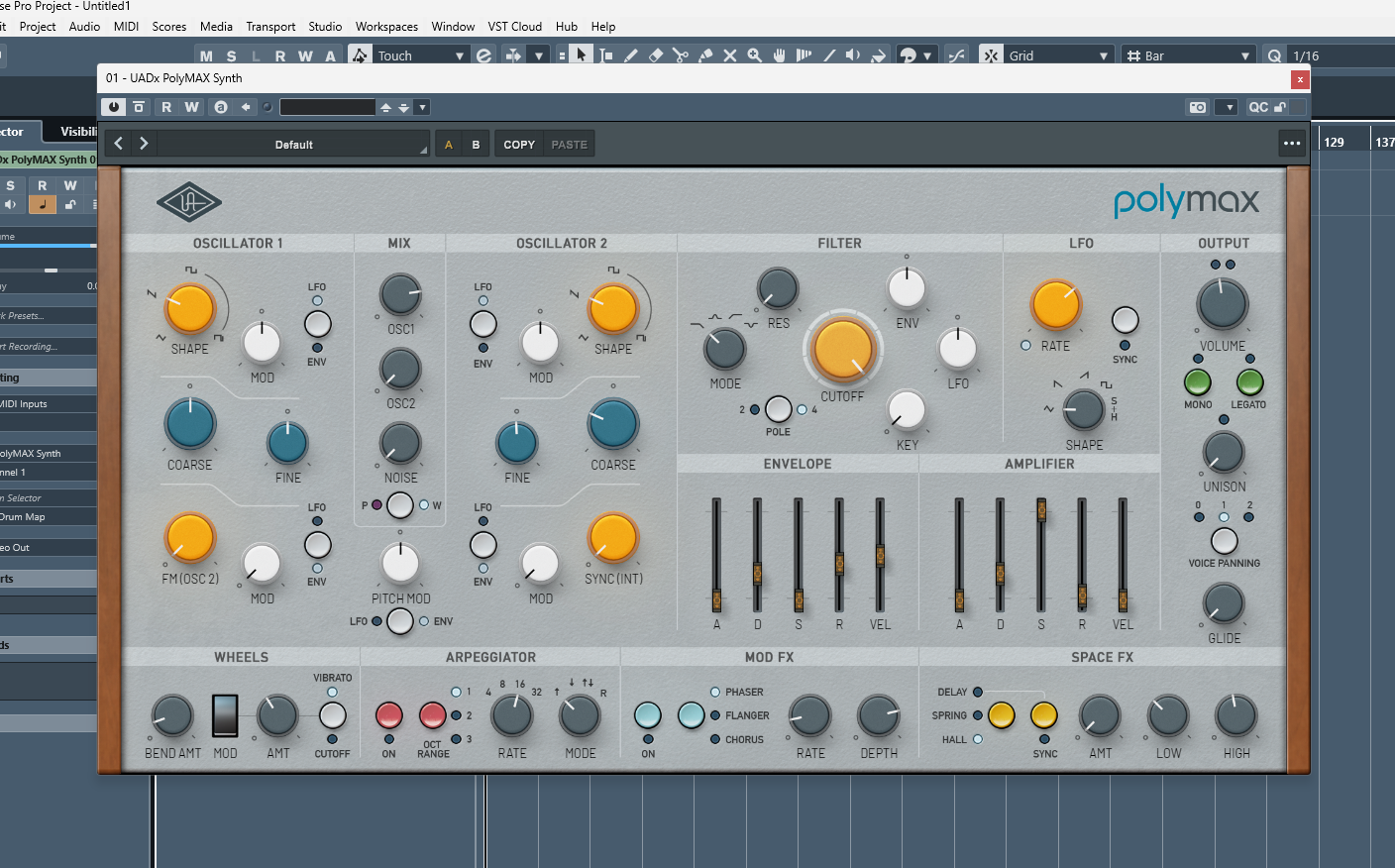Adjust the Envelope VEL slider
The width and height of the screenshot is (1395, 868).
(880, 555)
